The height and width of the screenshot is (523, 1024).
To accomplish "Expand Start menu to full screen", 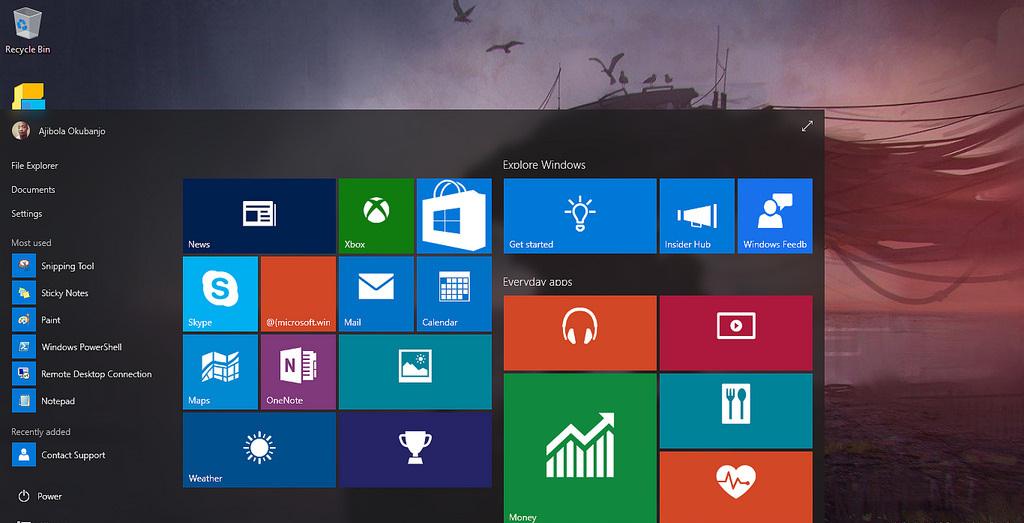I will pos(807,126).
